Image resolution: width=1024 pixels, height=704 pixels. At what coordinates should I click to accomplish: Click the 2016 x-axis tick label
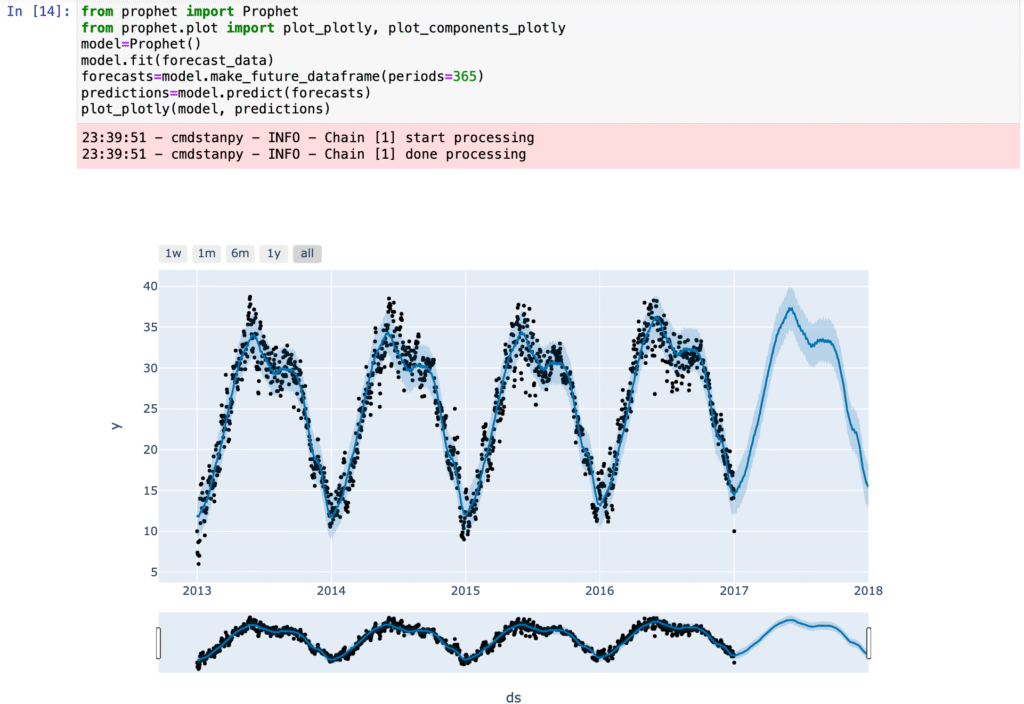click(600, 590)
